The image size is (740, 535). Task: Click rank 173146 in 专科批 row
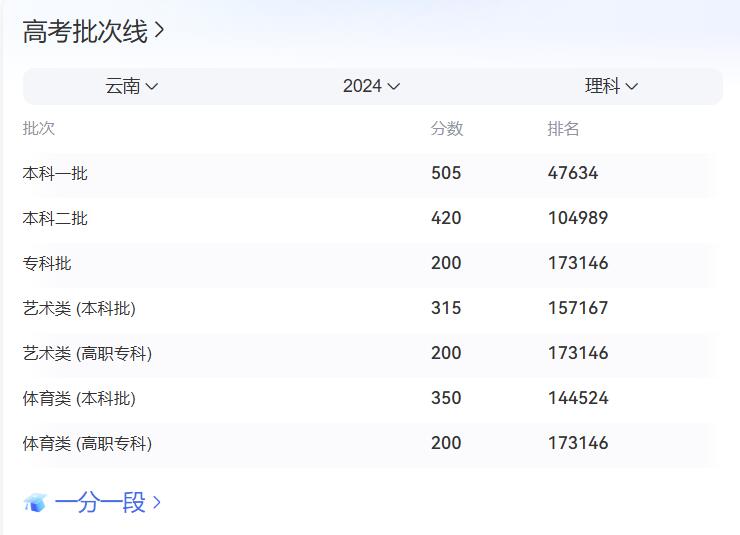[x=578, y=263]
